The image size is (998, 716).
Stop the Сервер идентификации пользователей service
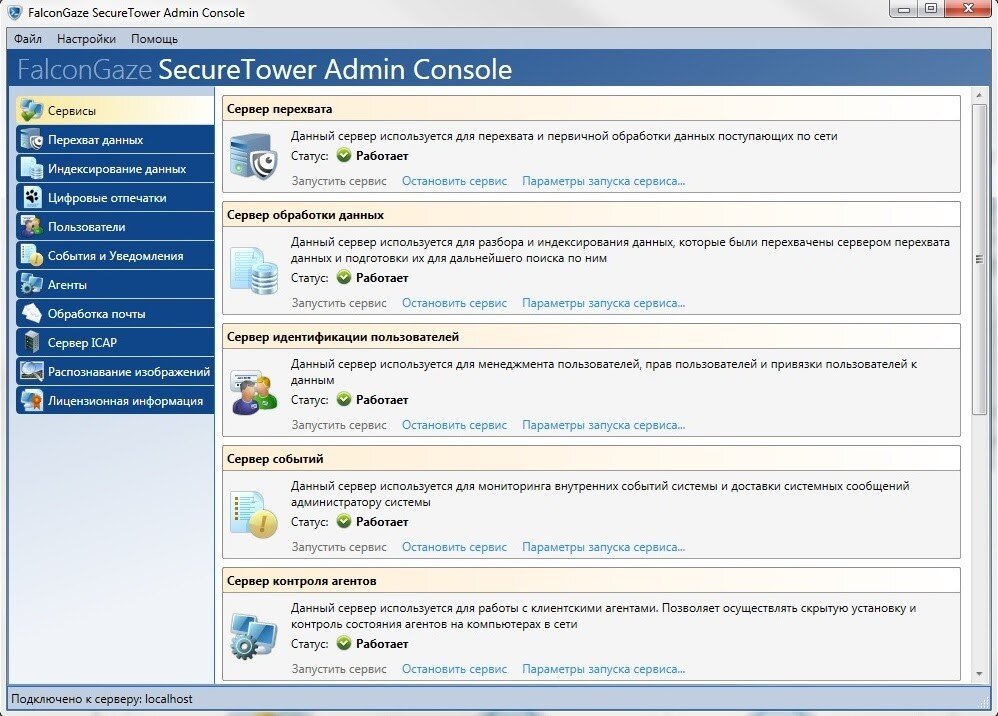point(454,425)
